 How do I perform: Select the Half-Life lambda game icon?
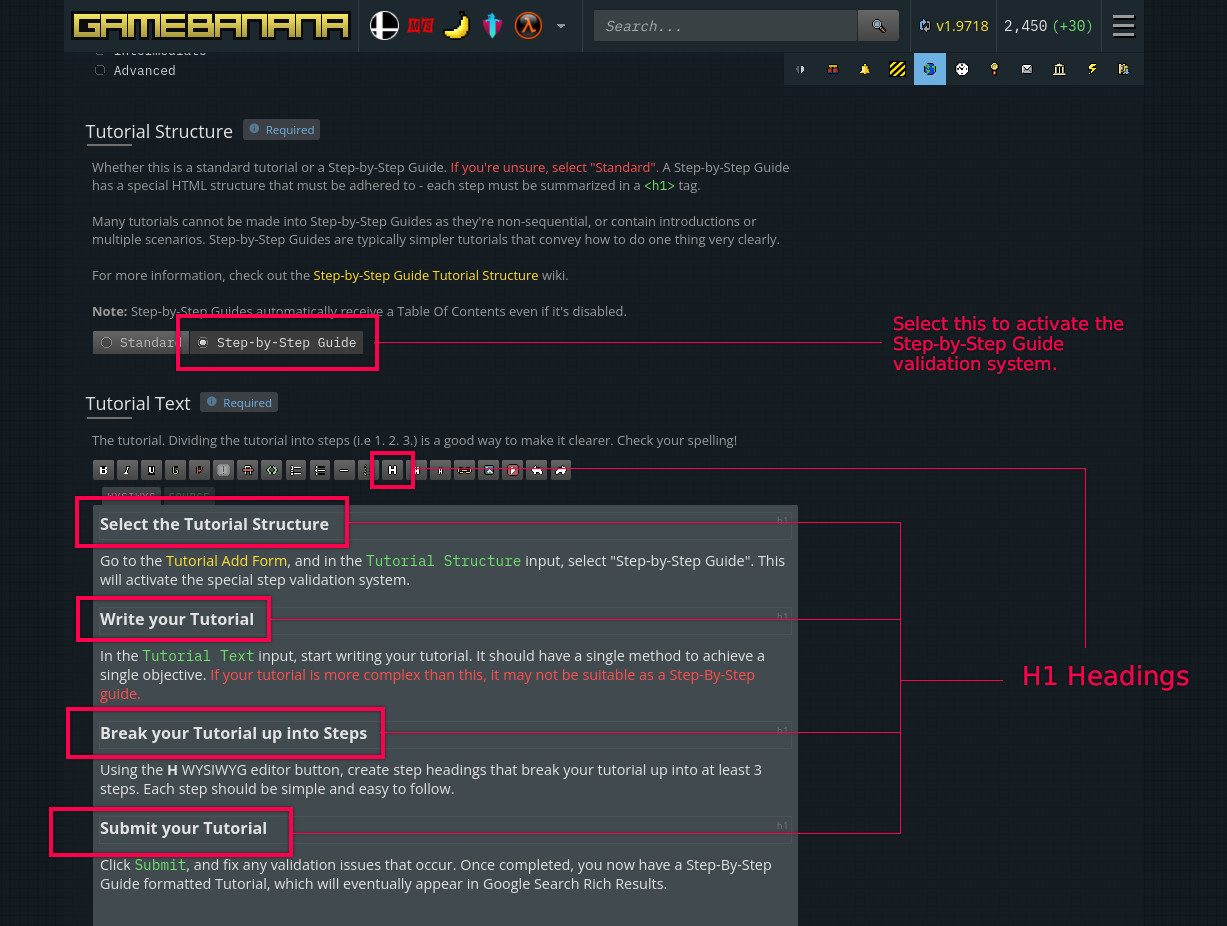click(x=529, y=25)
